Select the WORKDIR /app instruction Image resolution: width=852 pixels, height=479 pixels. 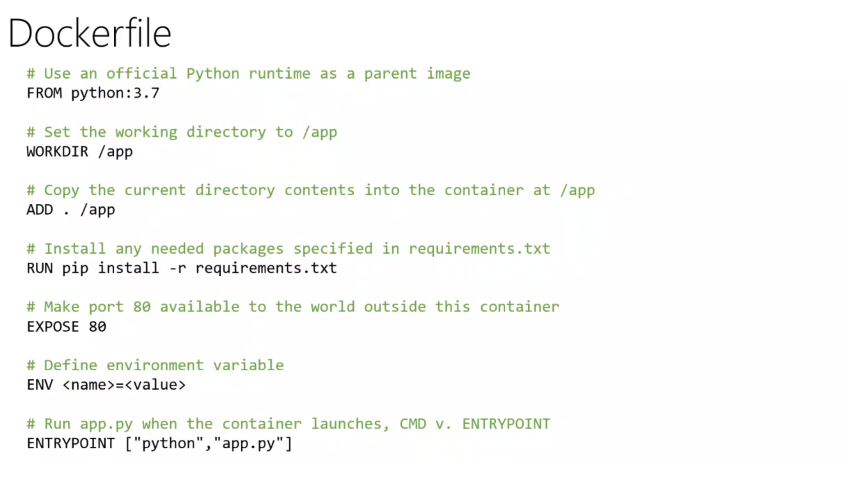point(80,152)
